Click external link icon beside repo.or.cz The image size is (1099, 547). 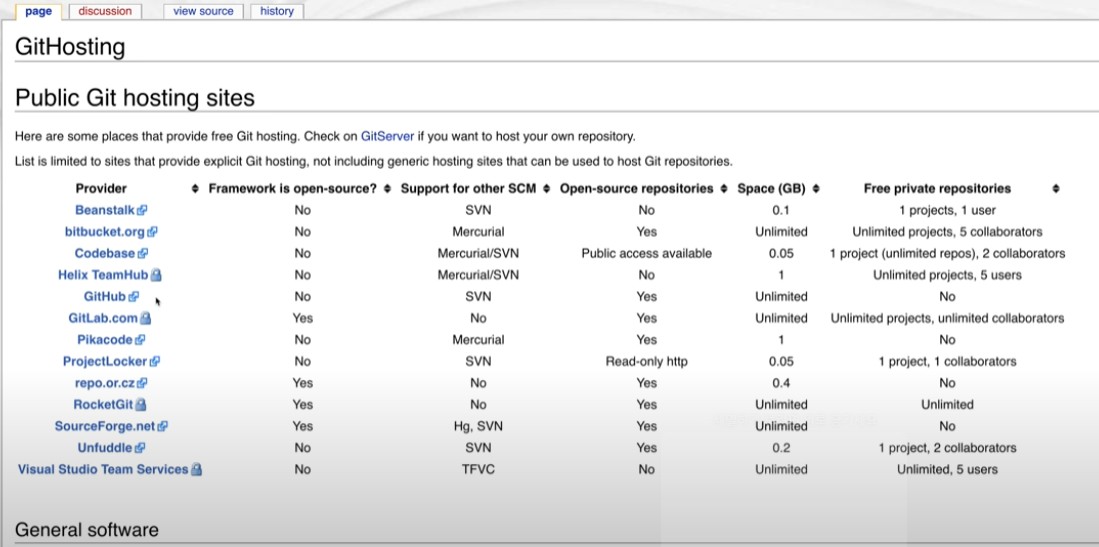(x=142, y=384)
